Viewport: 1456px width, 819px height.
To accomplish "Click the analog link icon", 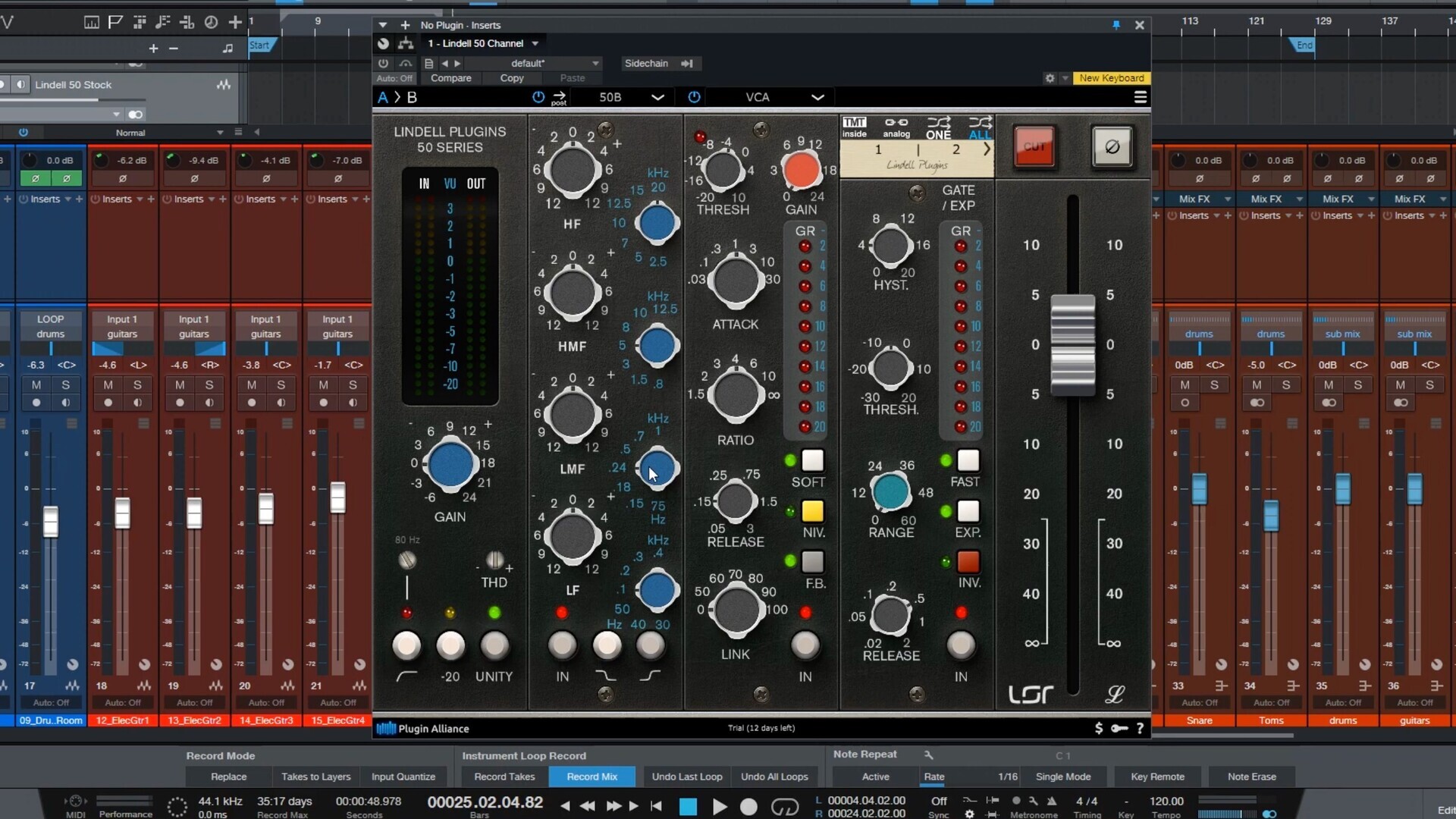I will (896, 127).
